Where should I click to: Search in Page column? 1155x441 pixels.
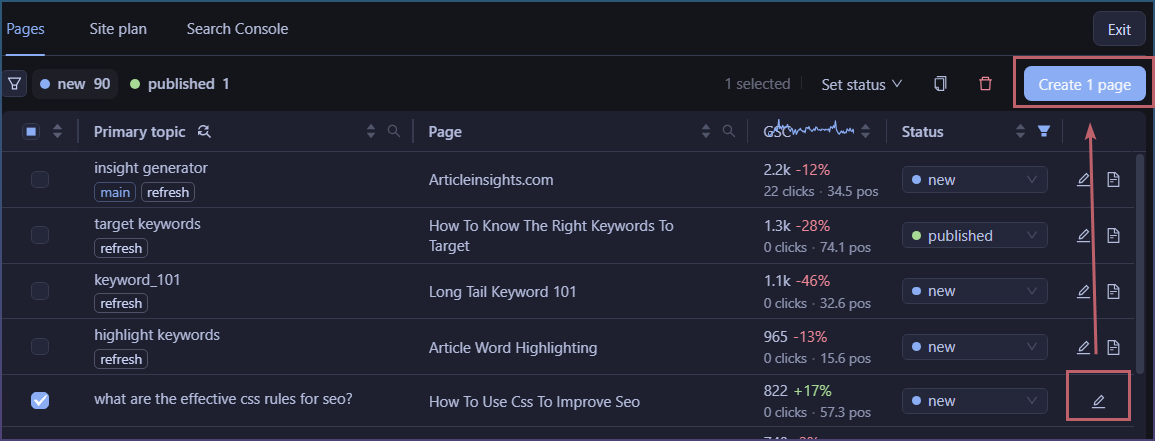[729, 131]
